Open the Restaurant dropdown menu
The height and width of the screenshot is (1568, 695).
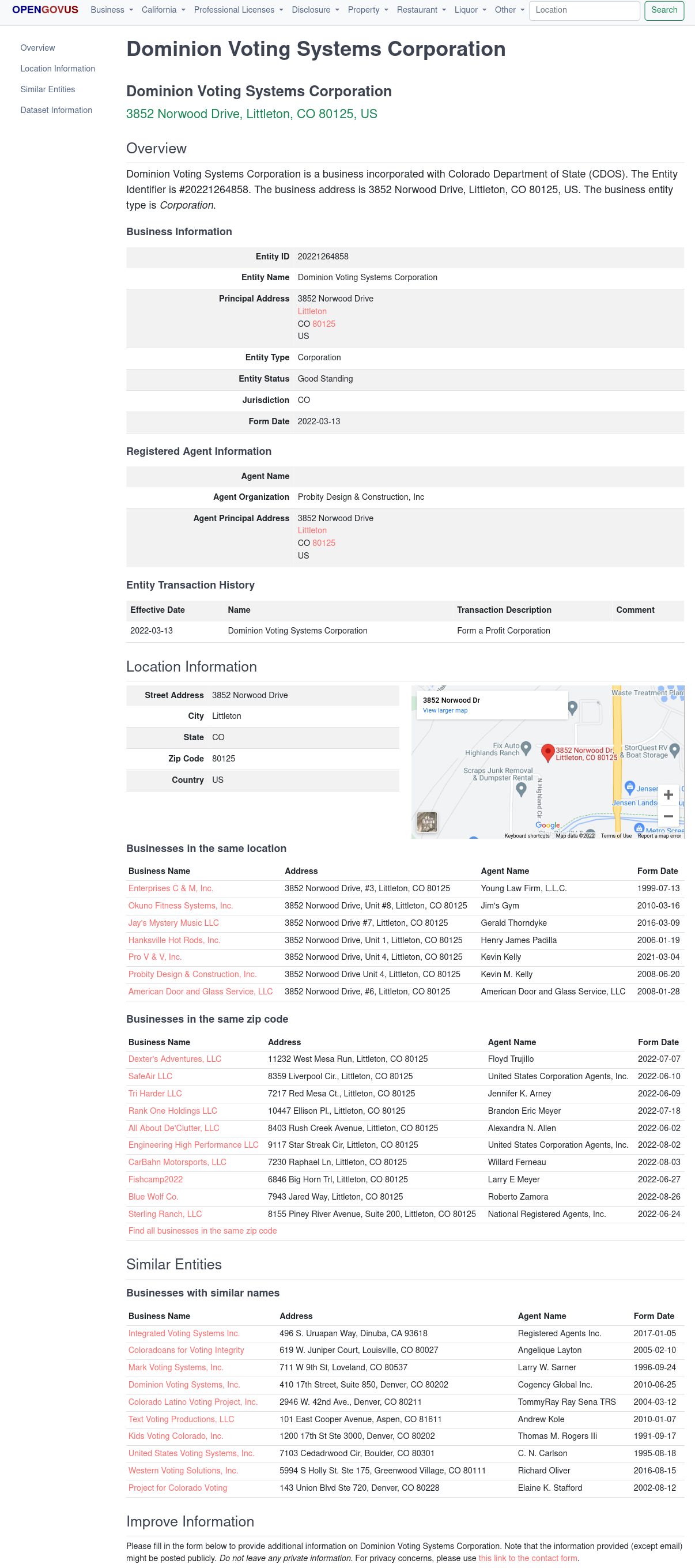point(421,10)
